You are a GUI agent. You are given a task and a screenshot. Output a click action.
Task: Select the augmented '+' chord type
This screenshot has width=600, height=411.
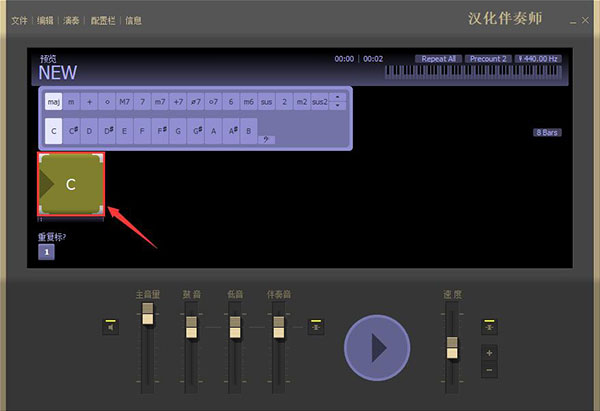pyautogui.click(x=89, y=102)
